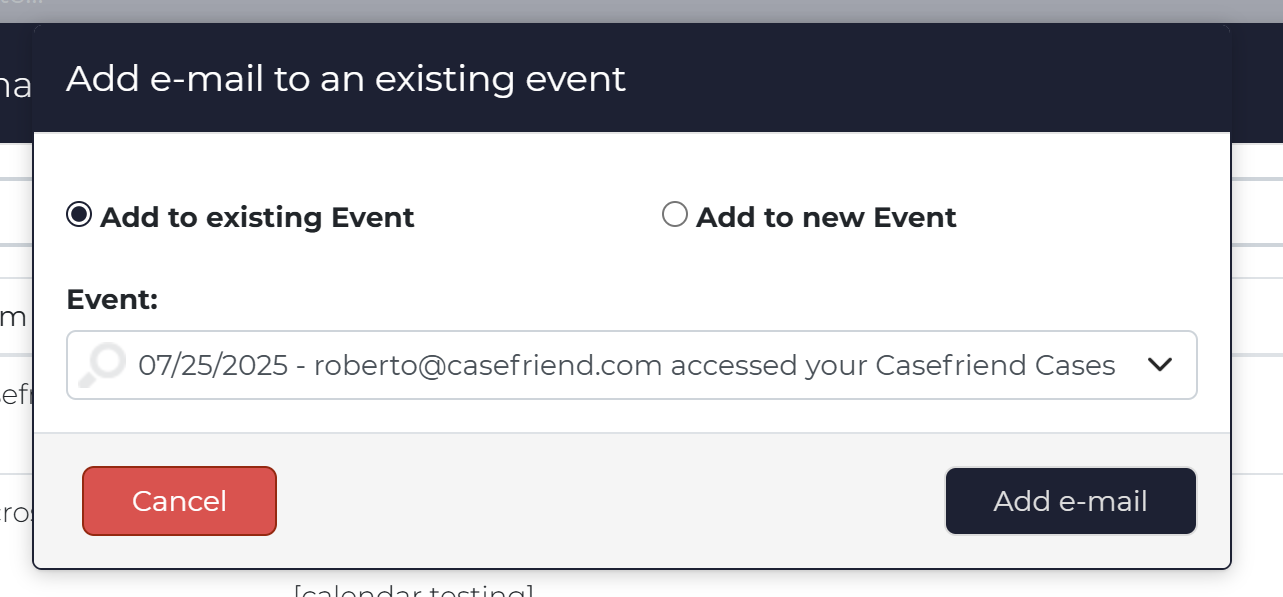Click the dimmed backdrop above the dialog
This screenshot has width=1283, height=597.
(x=640, y=11)
